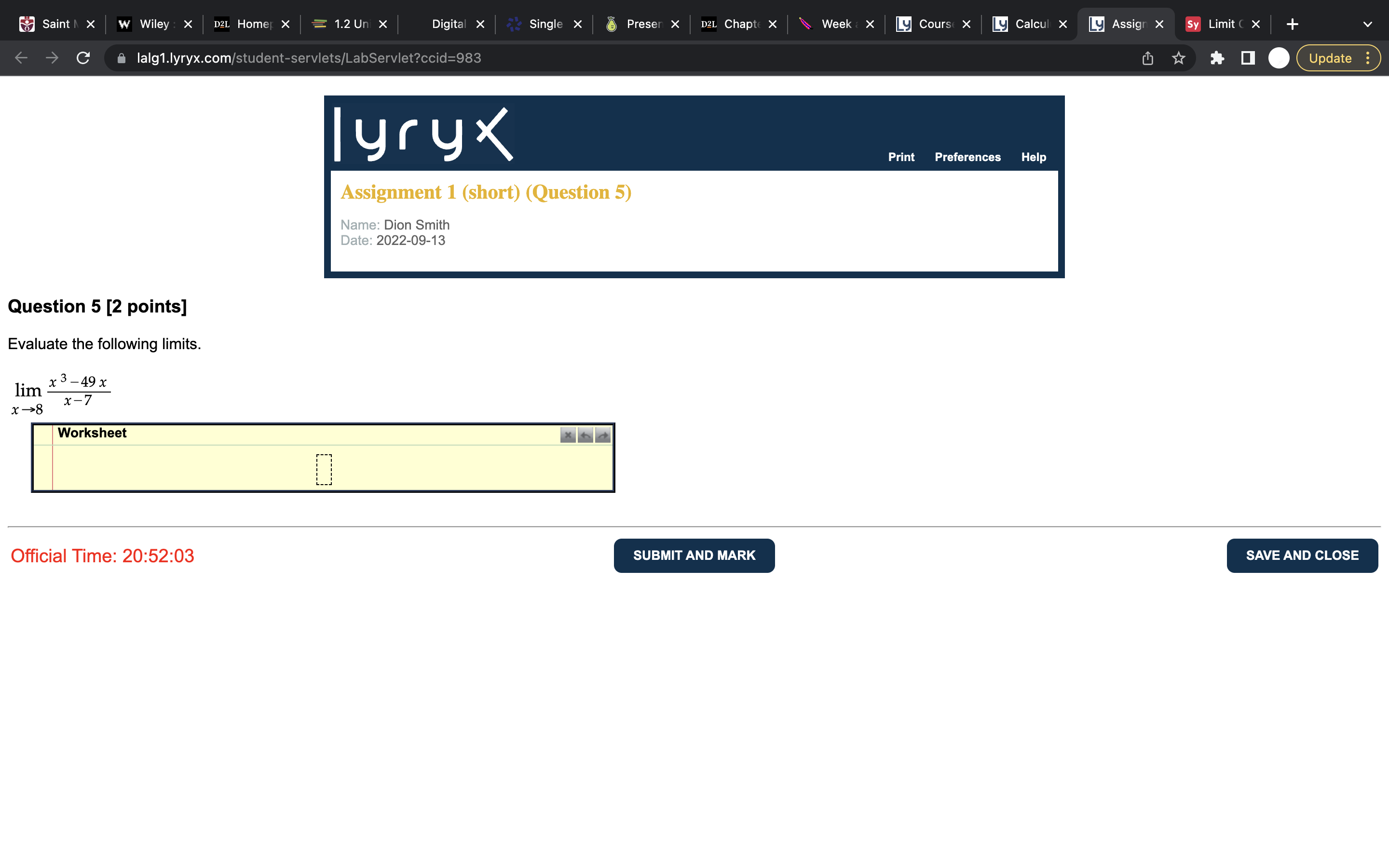Click the page reload icon
The height and width of the screenshot is (868, 1389).
coord(82,58)
